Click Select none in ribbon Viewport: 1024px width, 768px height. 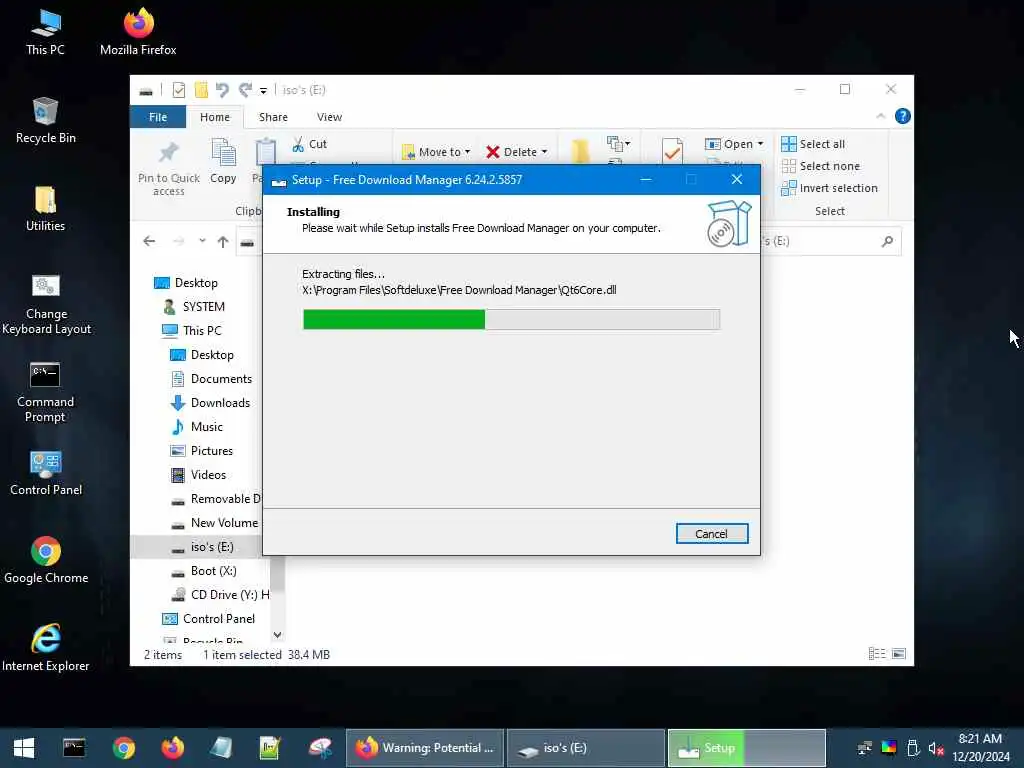point(820,166)
